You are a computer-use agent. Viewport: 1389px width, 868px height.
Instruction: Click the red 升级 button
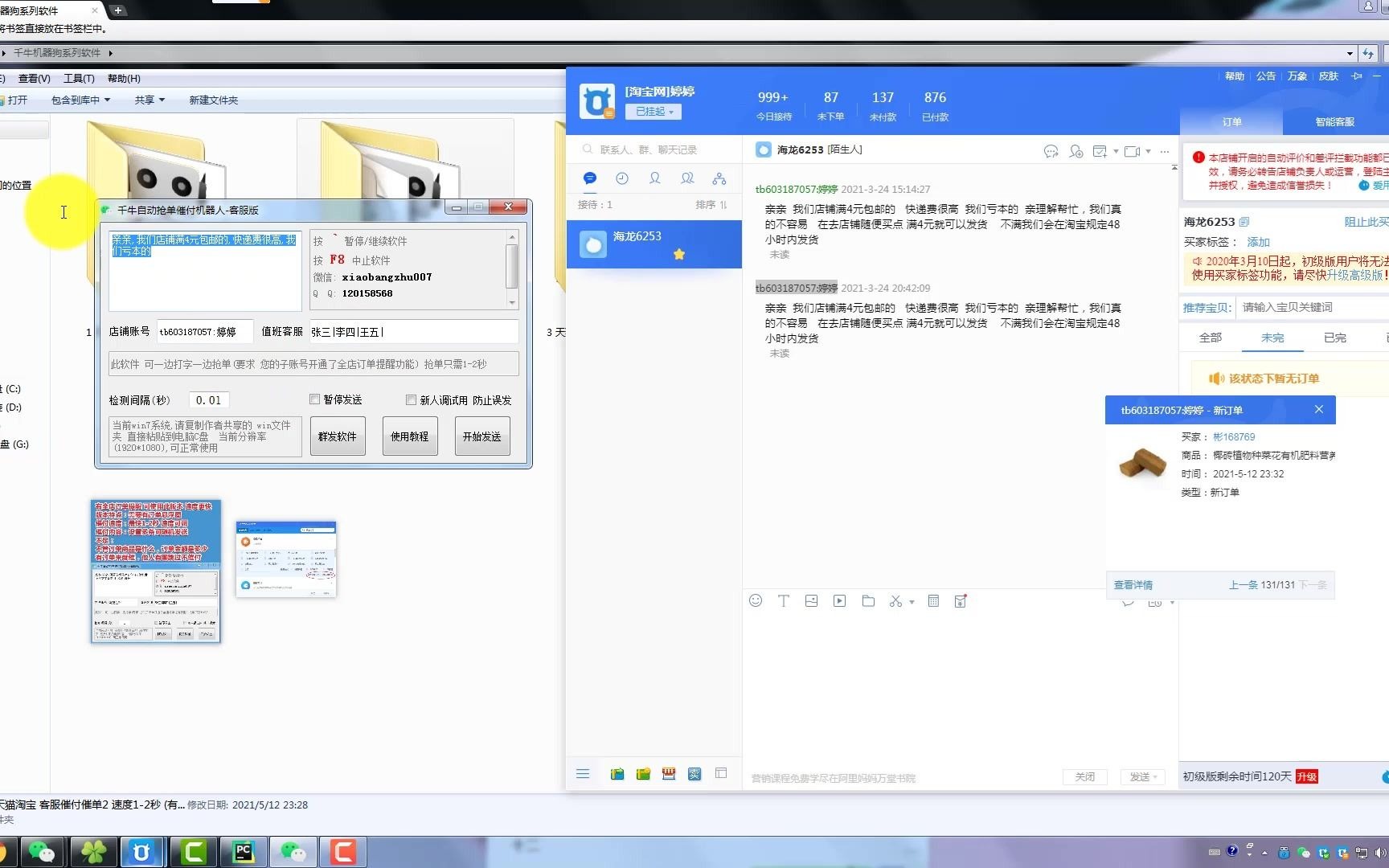click(x=1307, y=776)
